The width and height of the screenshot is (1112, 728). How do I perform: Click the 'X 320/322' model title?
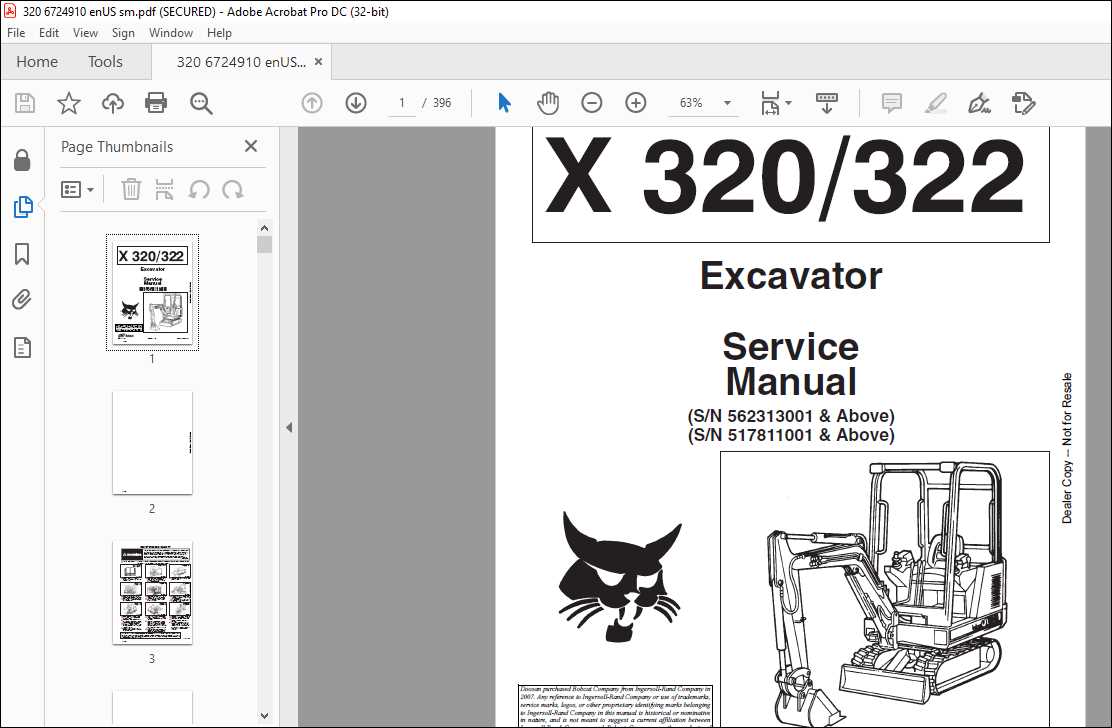coord(784,177)
